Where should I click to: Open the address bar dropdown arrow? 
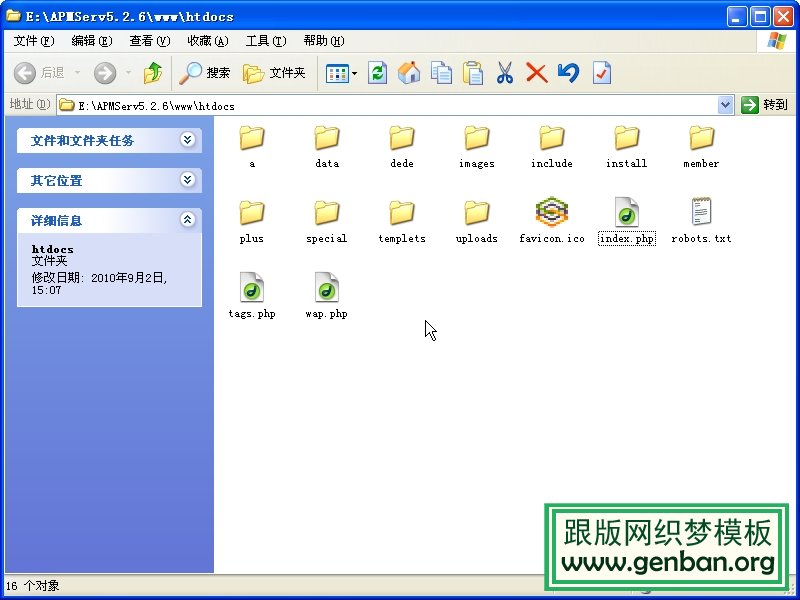point(726,104)
